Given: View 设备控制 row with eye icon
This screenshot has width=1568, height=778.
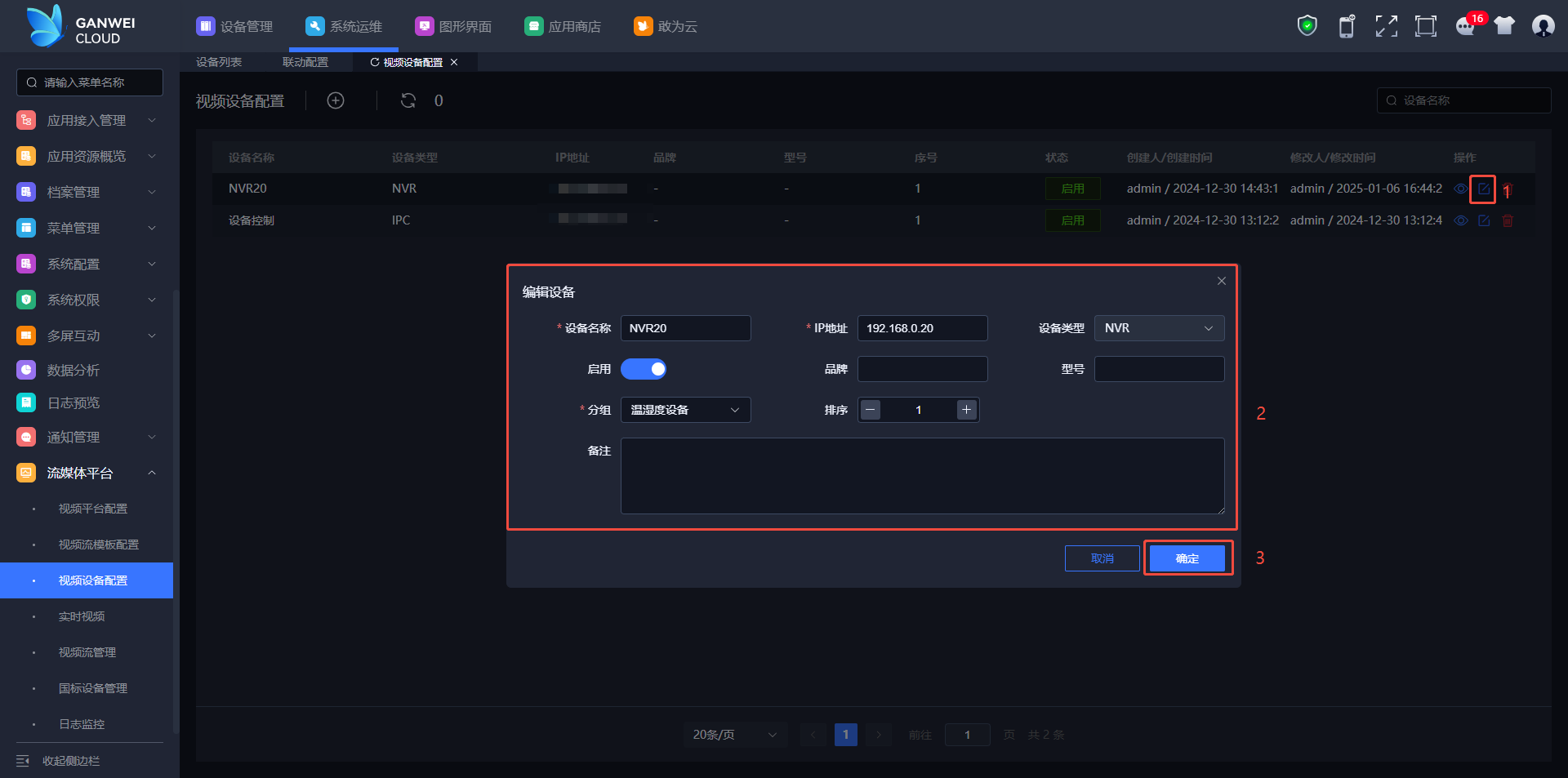Looking at the screenshot, I should [x=1461, y=220].
